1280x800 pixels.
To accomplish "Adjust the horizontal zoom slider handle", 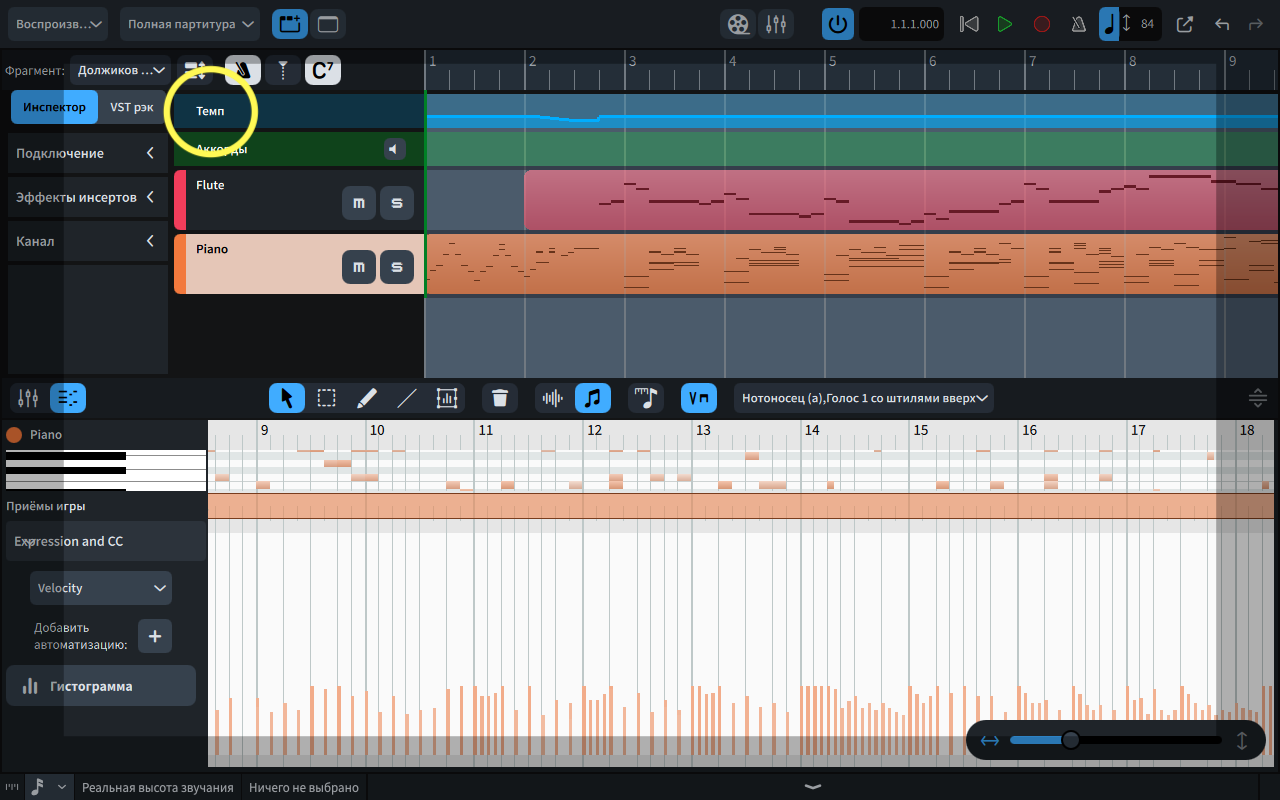I will coord(1070,740).
